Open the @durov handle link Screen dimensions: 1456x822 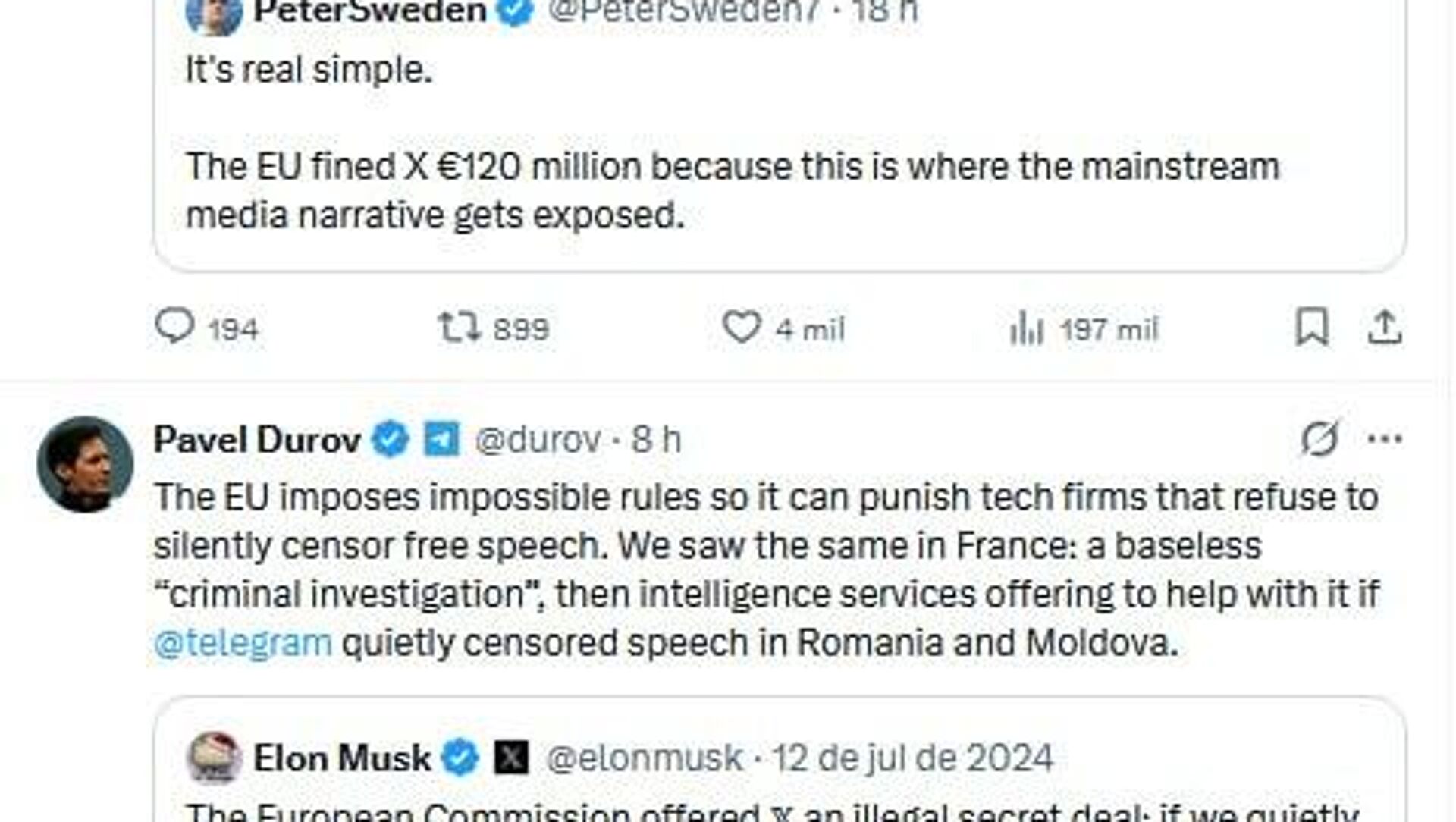(537, 440)
